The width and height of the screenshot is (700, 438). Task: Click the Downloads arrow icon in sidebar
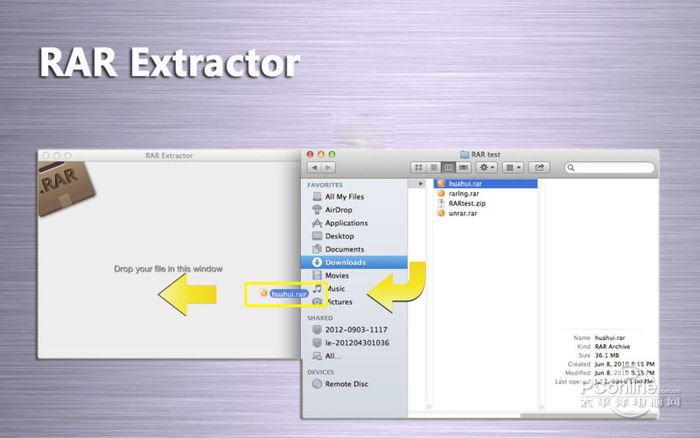(317, 262)
